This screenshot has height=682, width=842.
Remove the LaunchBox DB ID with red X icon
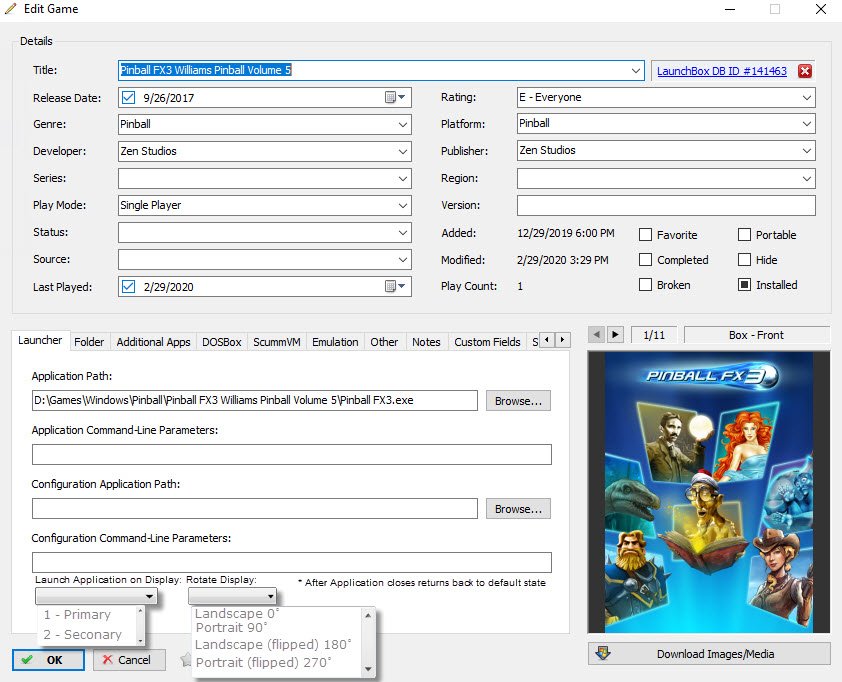click(804, 71)
